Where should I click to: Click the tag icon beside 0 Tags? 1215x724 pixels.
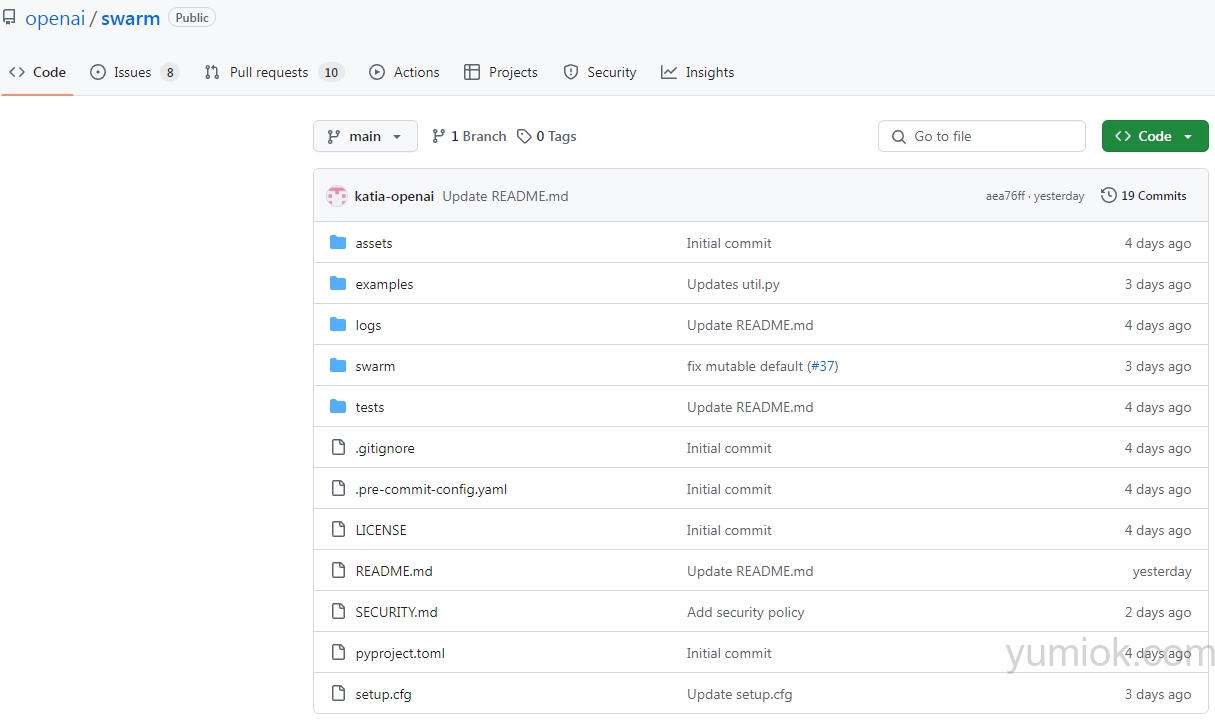click(x=524, y=136)
